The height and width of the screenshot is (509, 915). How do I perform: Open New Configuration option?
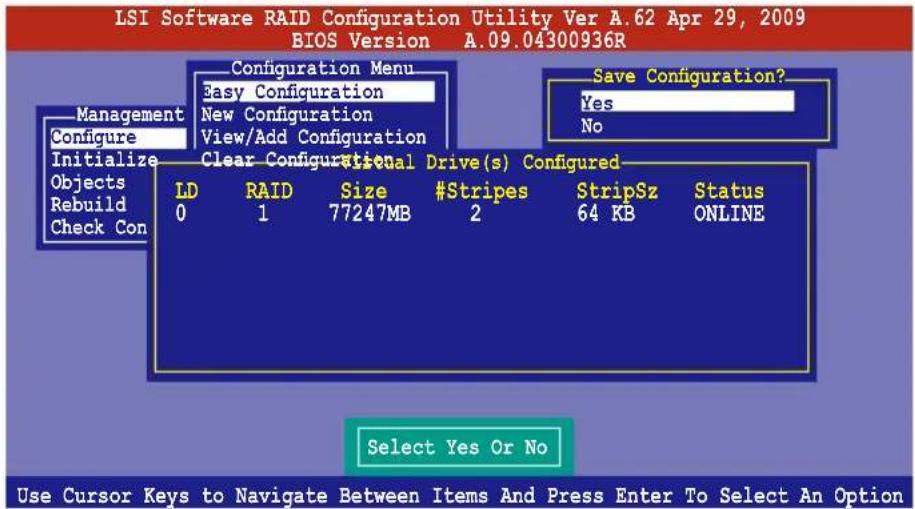point(287,114)
